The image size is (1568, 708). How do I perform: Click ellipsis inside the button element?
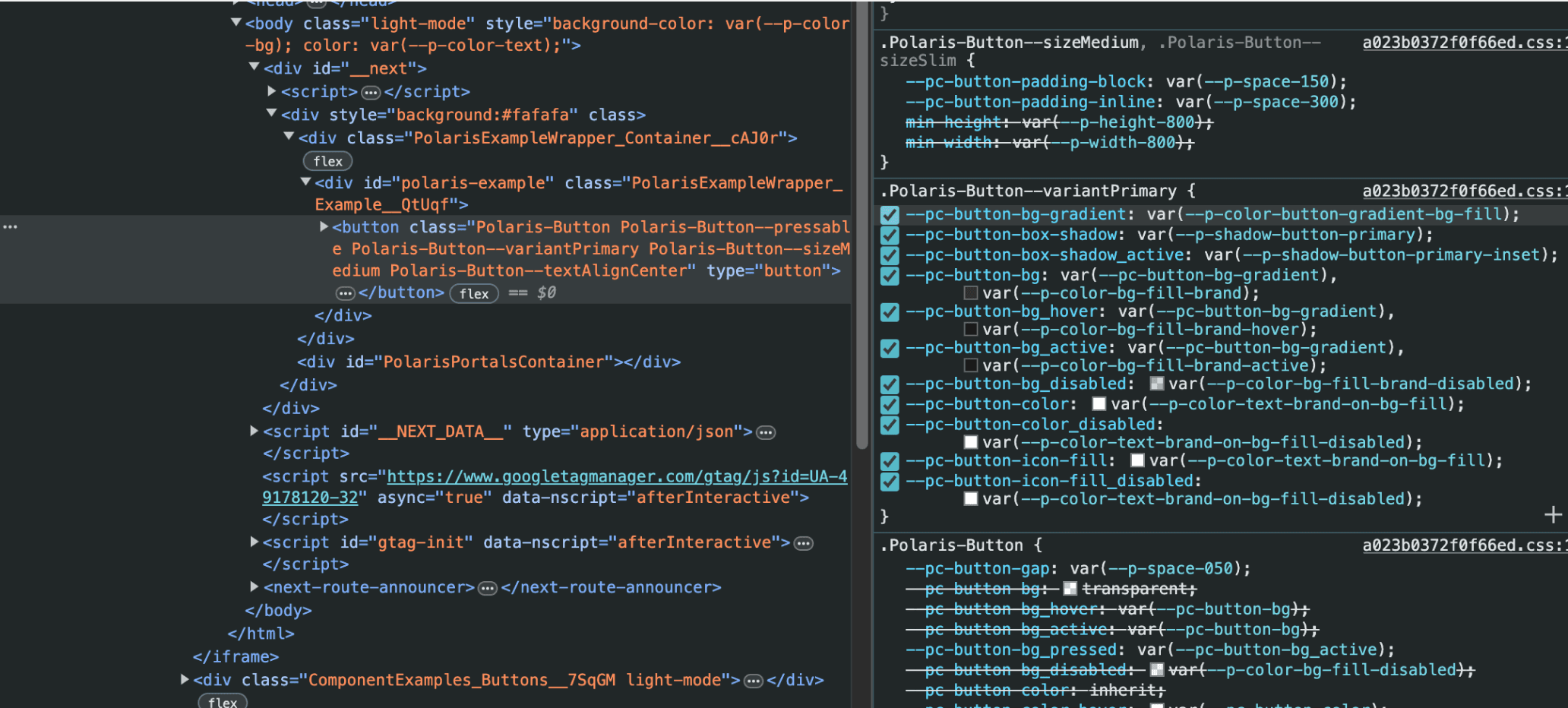pyautogui.click(x=346, y=293)
